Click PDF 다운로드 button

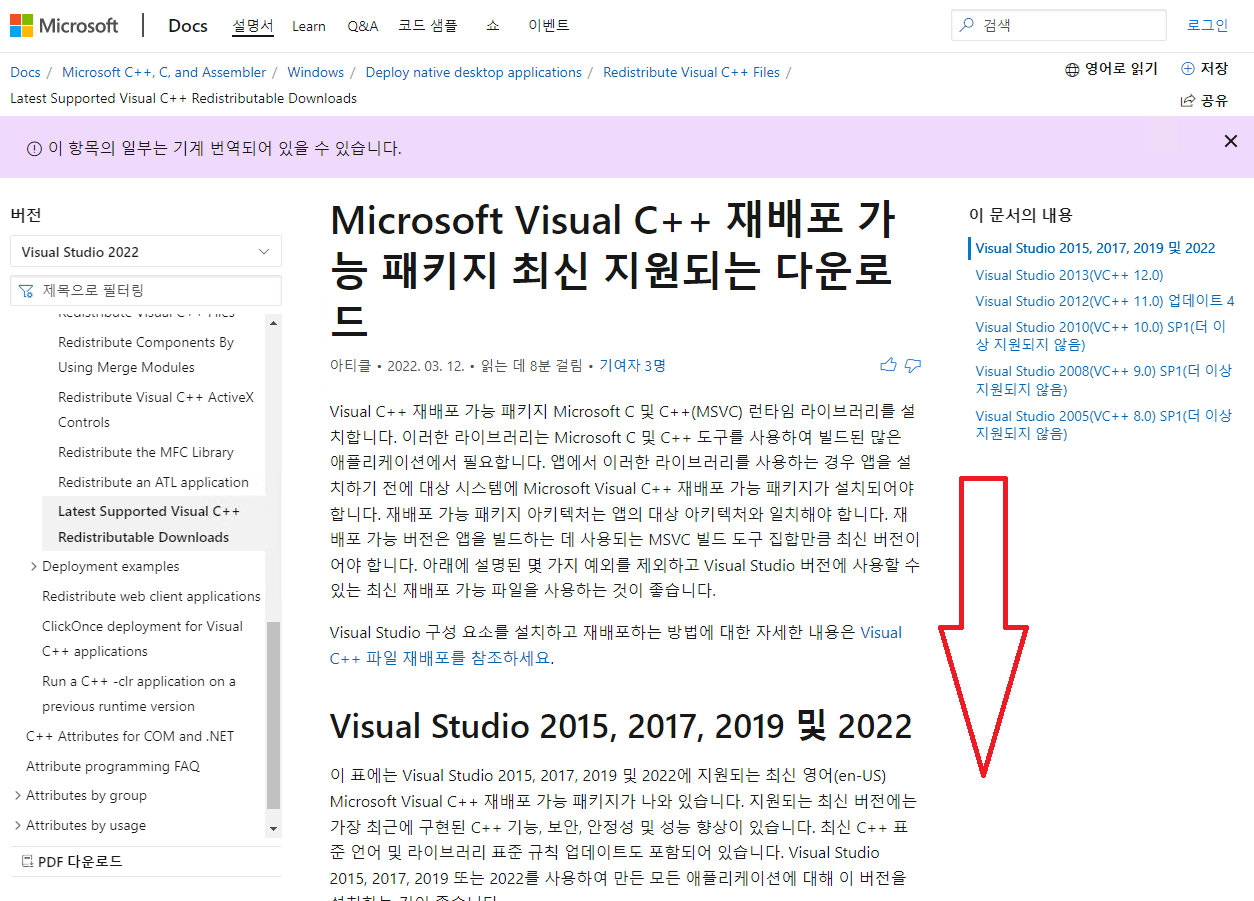[x=71, y=862]
